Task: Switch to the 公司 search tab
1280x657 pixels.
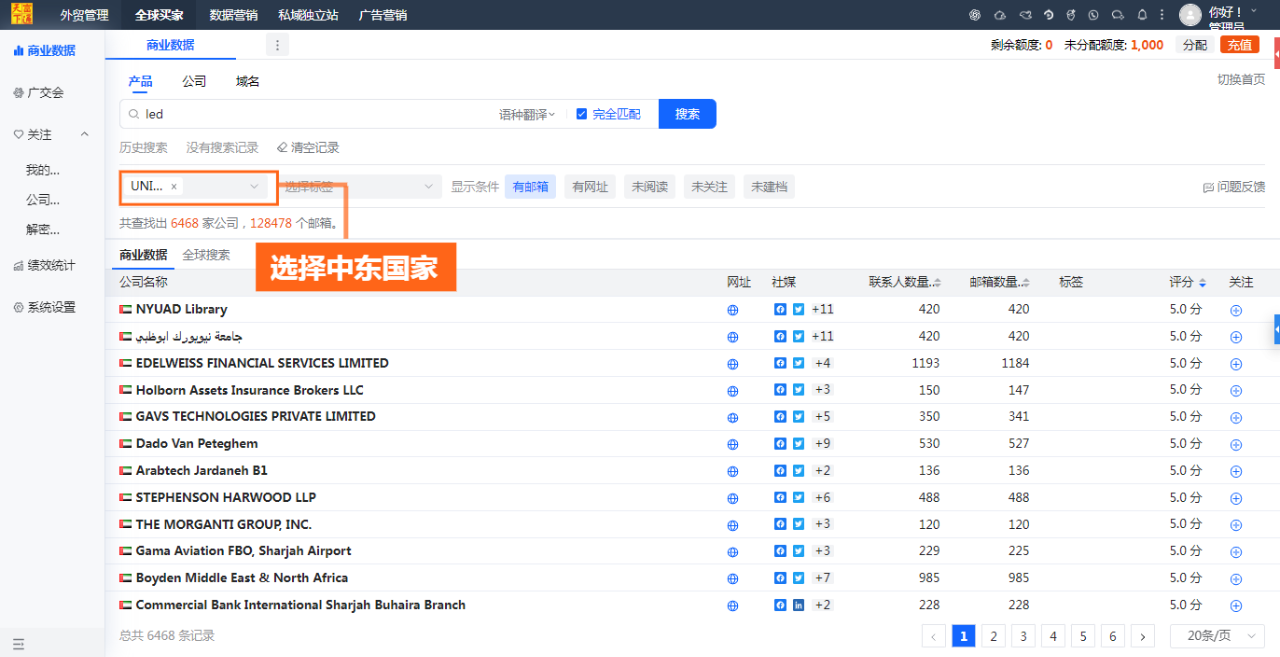Action: 194,82
